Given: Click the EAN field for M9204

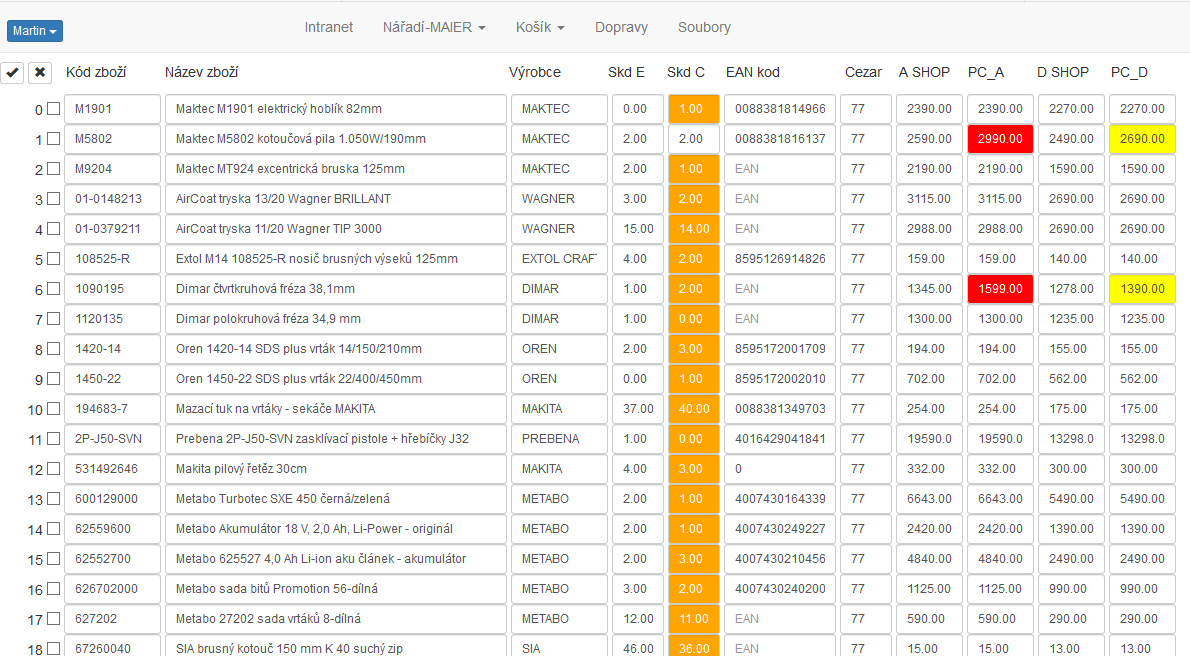Looking at the screenshot, I should 779,169.
